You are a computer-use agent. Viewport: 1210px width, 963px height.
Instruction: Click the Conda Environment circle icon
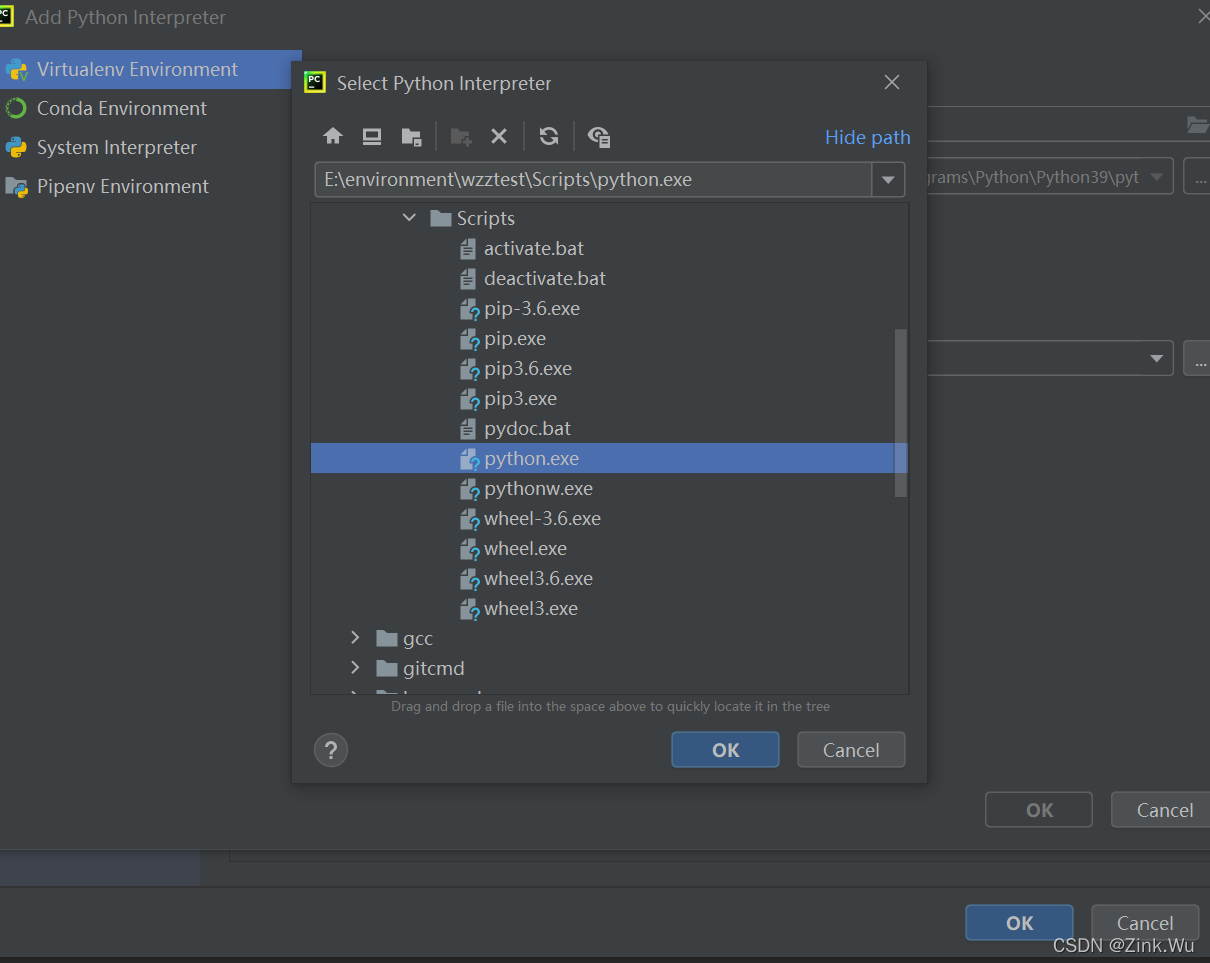pos(16,108)
